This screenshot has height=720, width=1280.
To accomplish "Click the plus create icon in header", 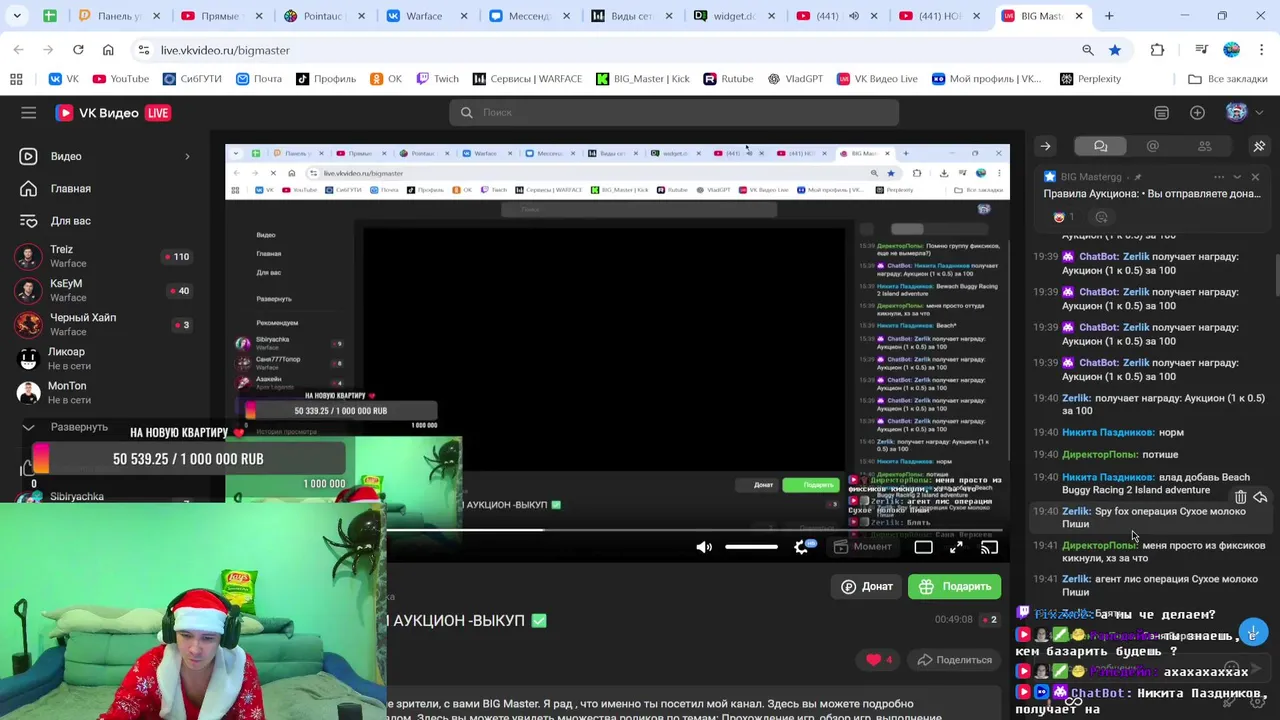I will 1197,113.
